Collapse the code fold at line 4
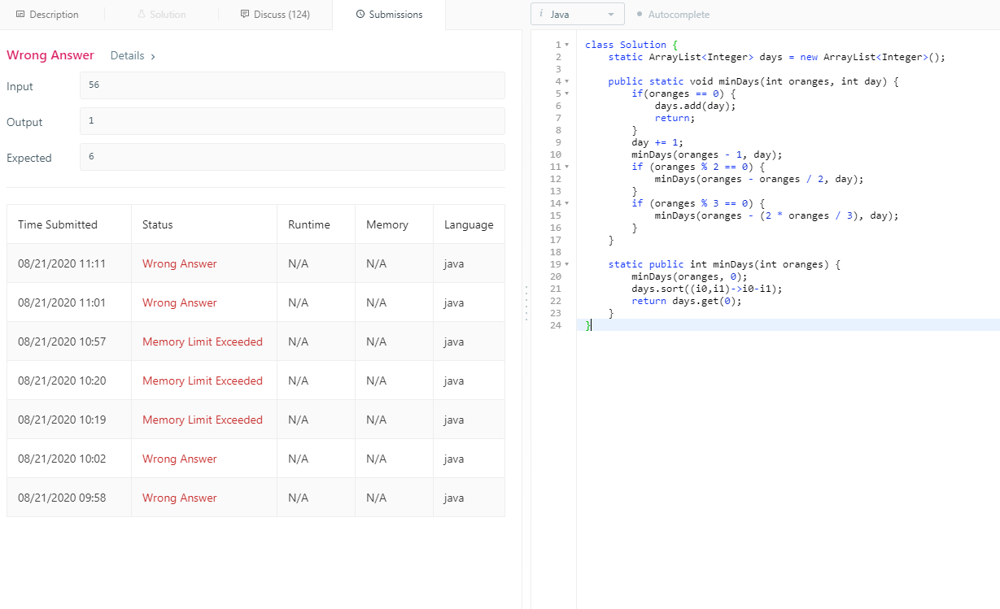 tap(567, 81)
